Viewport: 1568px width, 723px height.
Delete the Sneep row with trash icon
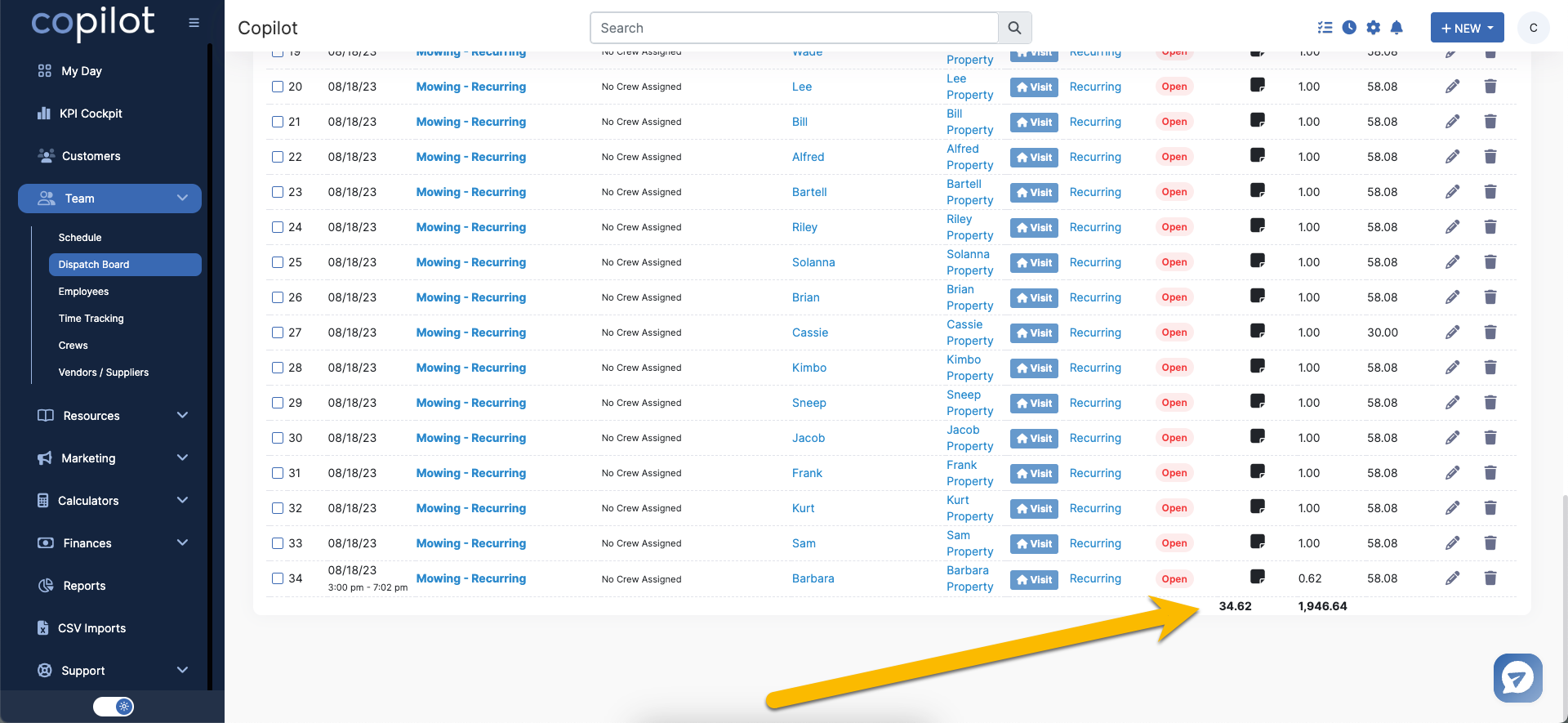[1490, 403]
